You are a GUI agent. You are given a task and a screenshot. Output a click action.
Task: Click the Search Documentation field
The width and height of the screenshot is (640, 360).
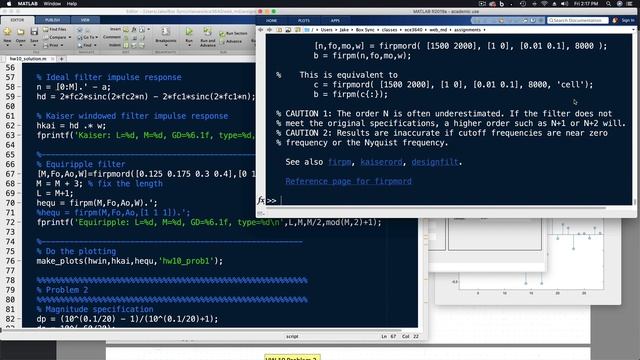(x=578, y=20)
